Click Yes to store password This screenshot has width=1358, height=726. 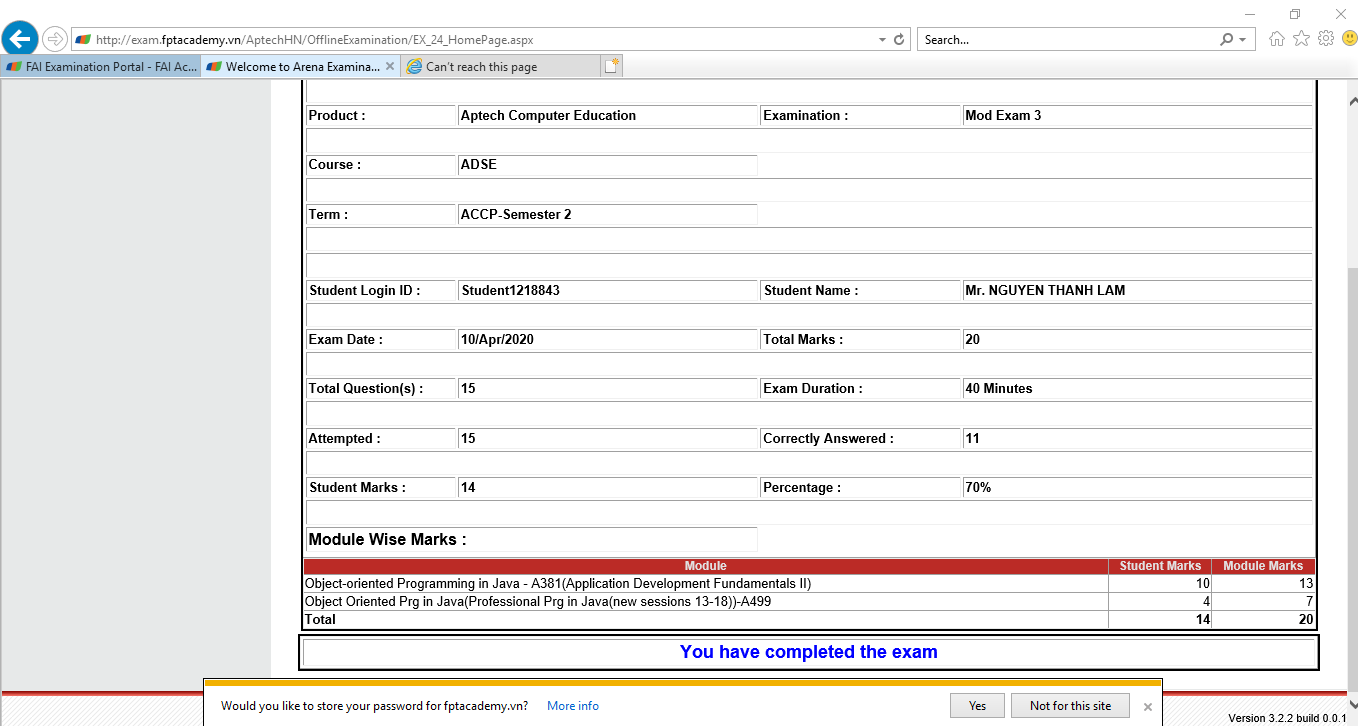[x=977, y=705]
